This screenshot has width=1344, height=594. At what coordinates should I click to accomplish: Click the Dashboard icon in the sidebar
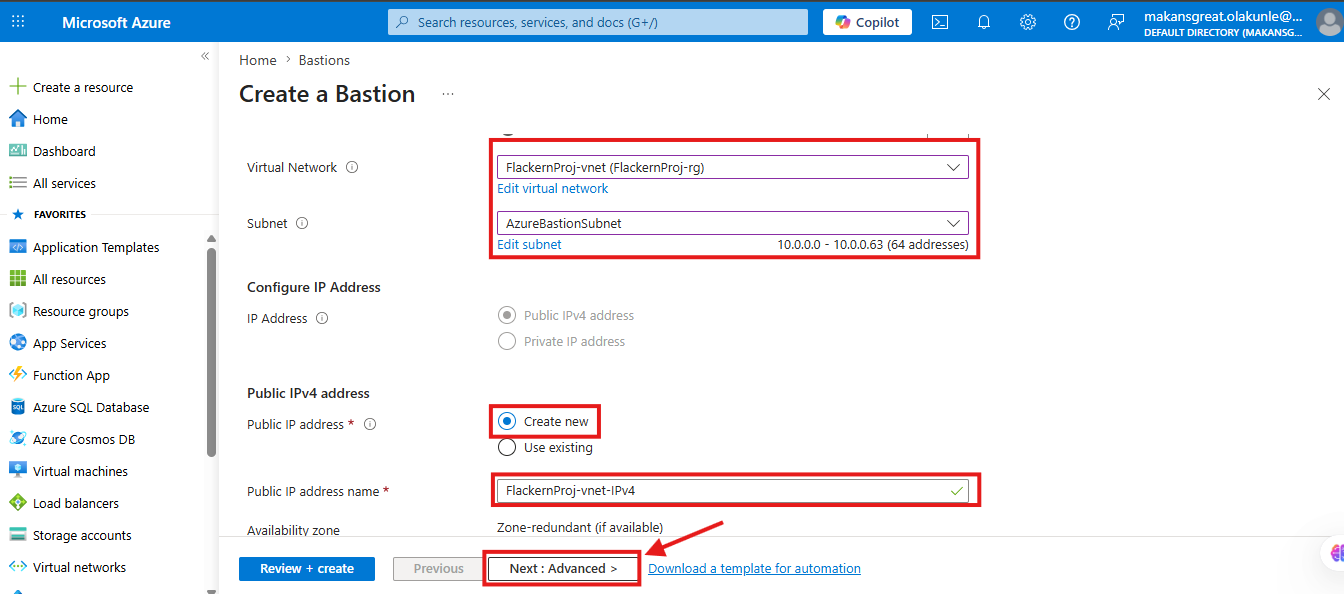pos(17,151)
